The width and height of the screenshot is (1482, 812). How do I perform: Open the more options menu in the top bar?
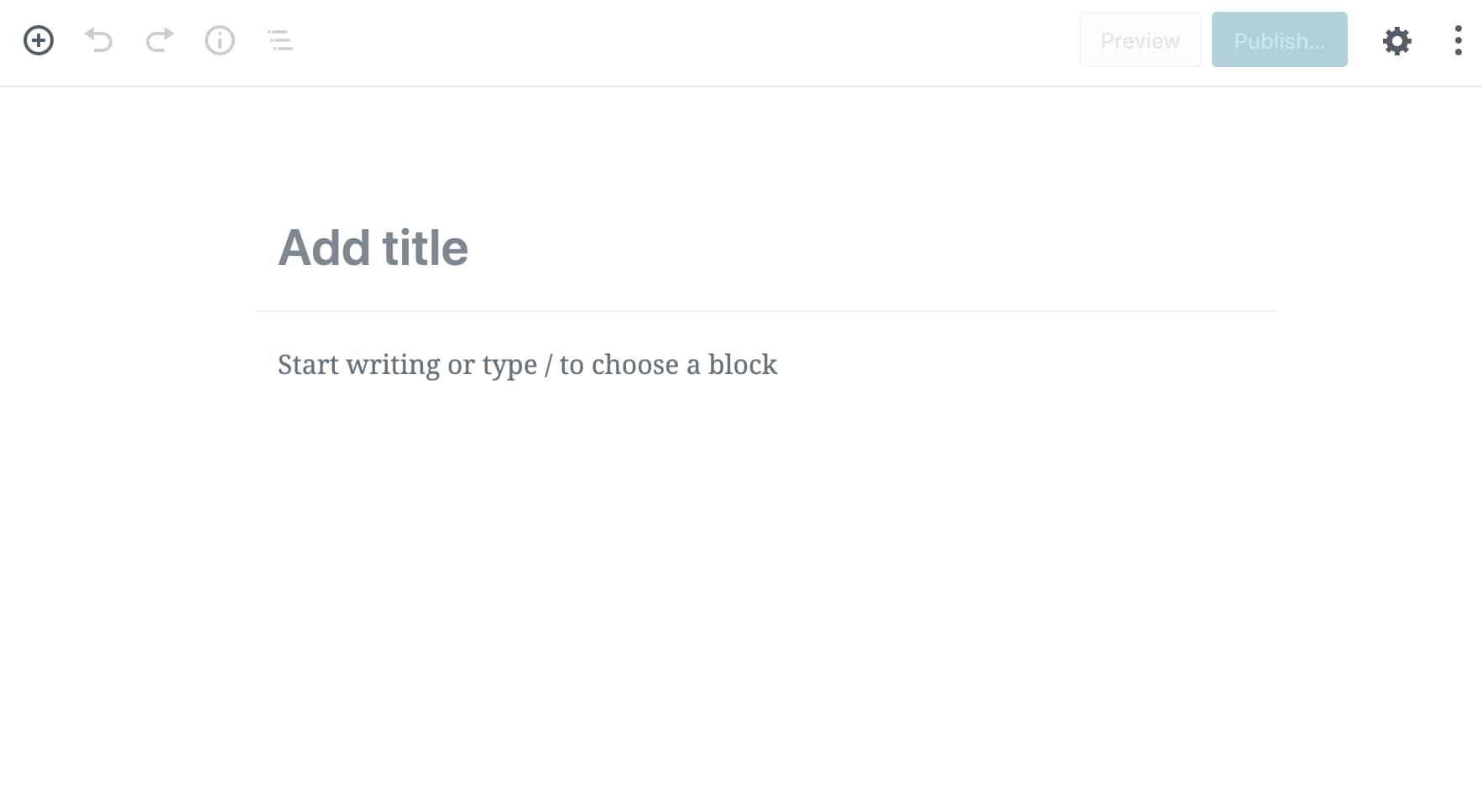tap(1458, 39)
